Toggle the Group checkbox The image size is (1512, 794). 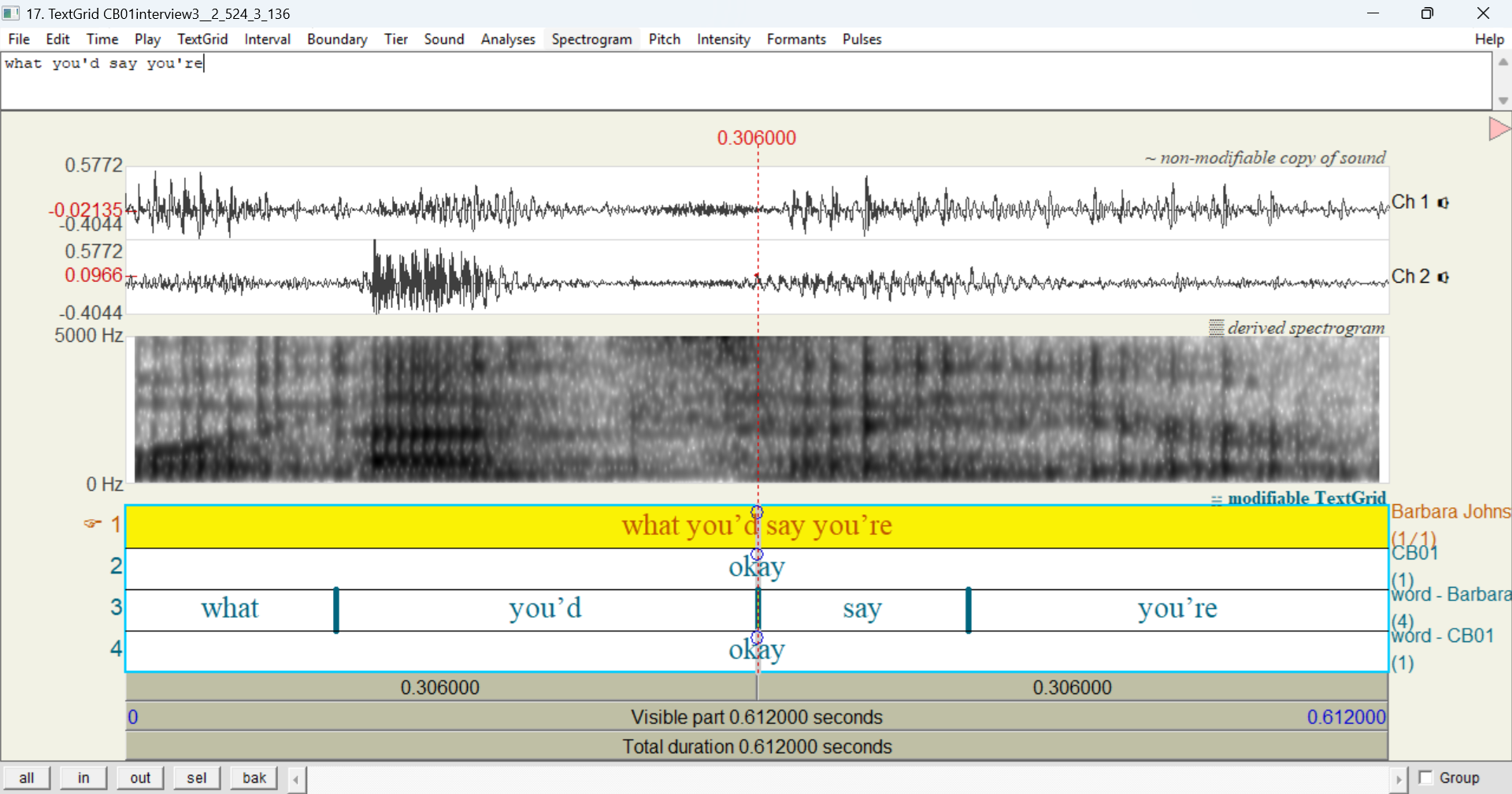click(1425, 777)
